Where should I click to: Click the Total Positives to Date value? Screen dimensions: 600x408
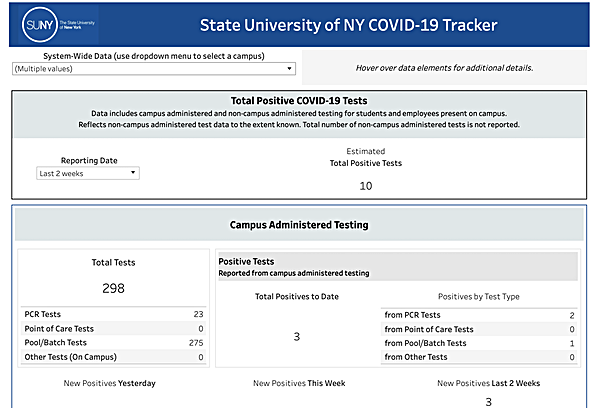click(296, 337)
